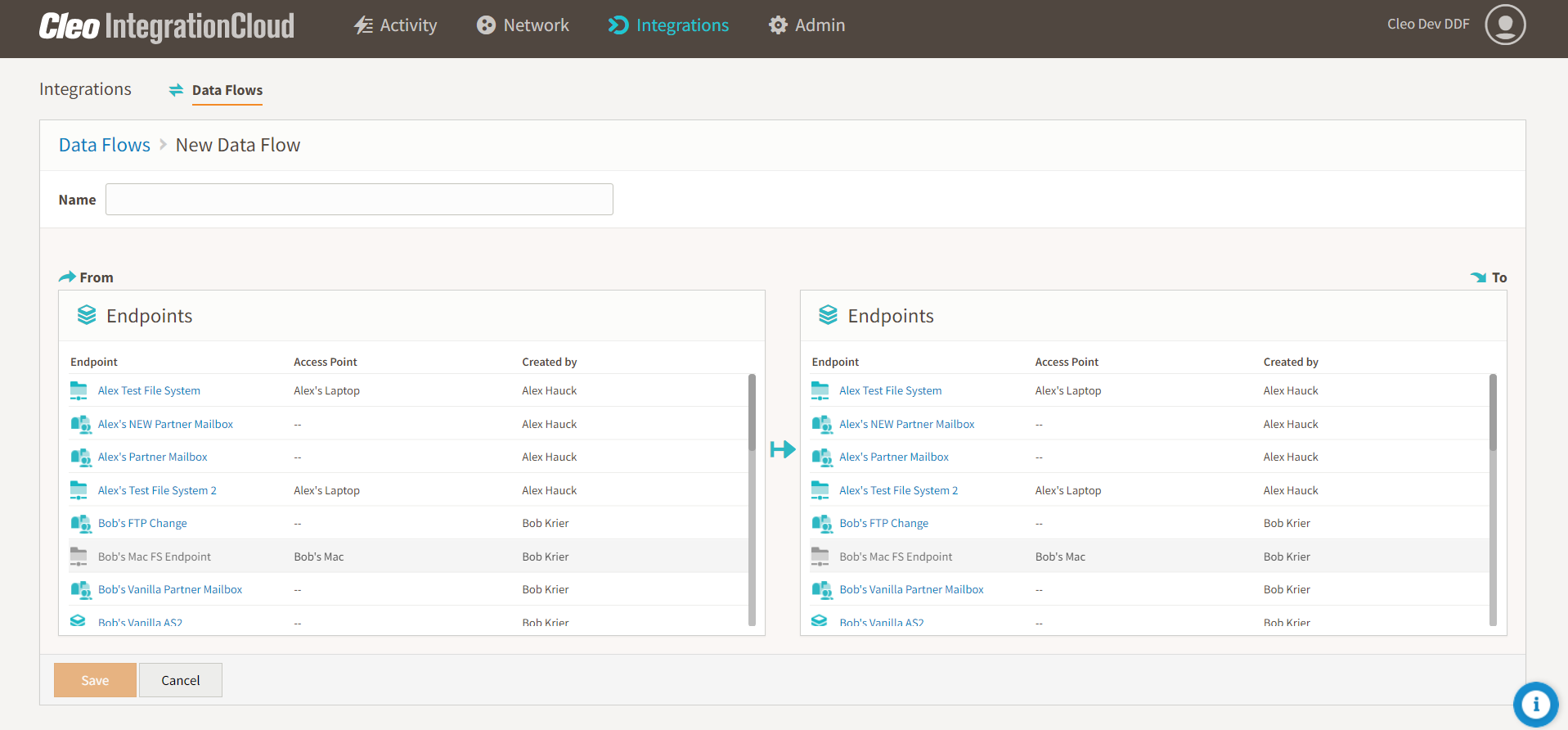
Task: Click folder icon for Alex Test File System in From list
Action: coord(79,391)
